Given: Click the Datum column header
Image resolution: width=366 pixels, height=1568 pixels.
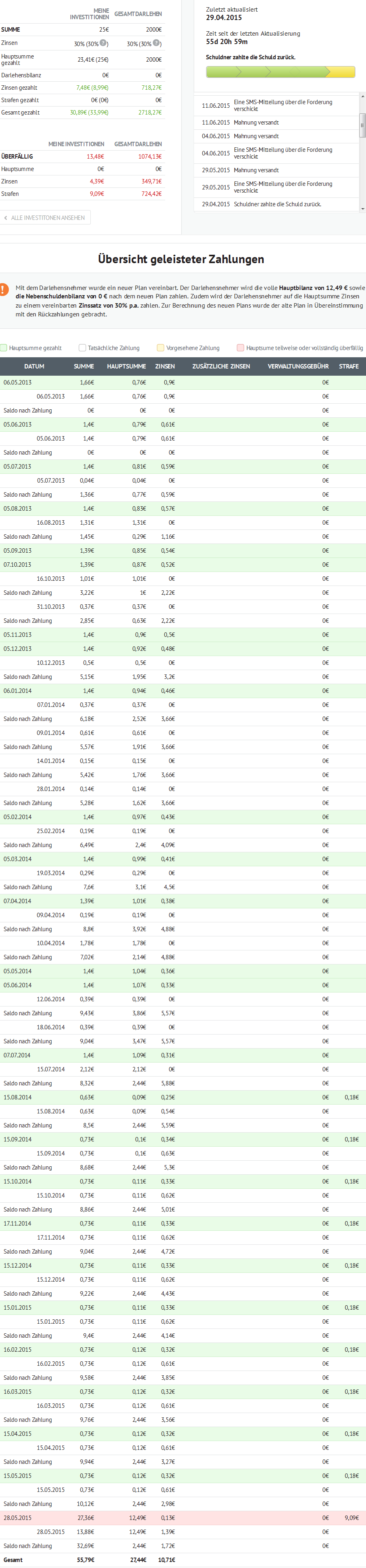Looking at the screenshot, I should 34,366.
